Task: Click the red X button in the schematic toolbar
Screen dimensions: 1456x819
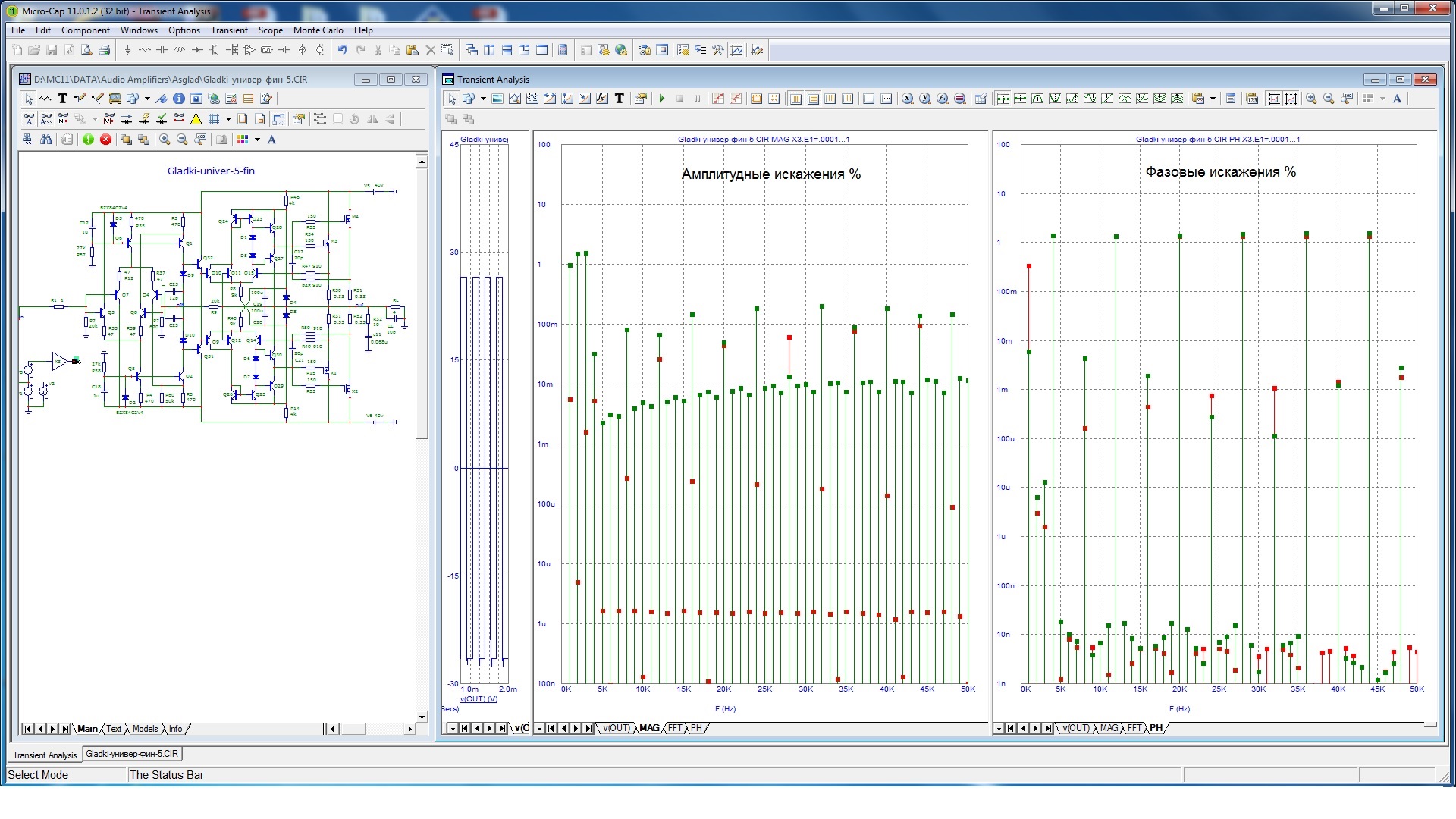Action: (x=105, y=140)
